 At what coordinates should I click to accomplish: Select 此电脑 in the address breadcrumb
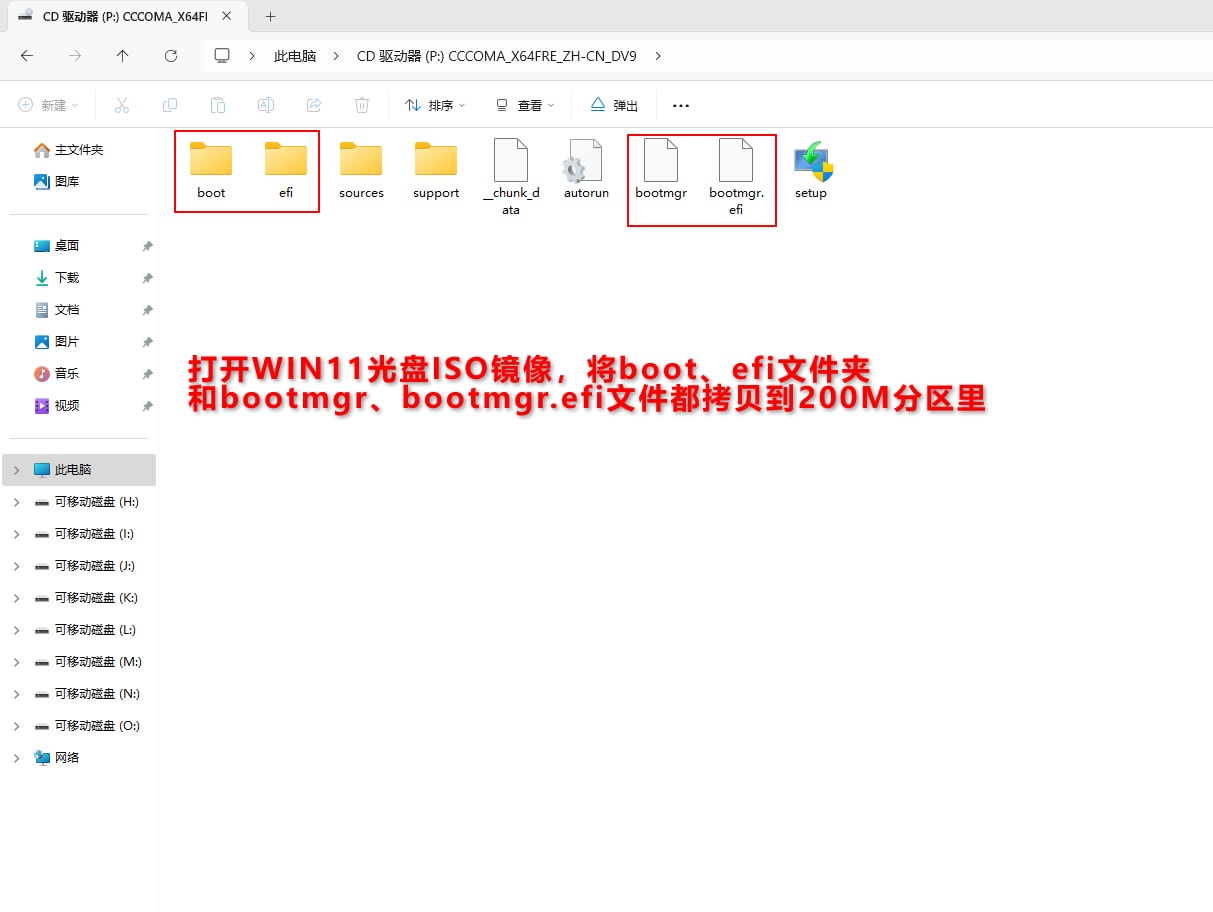coord(295,56)
